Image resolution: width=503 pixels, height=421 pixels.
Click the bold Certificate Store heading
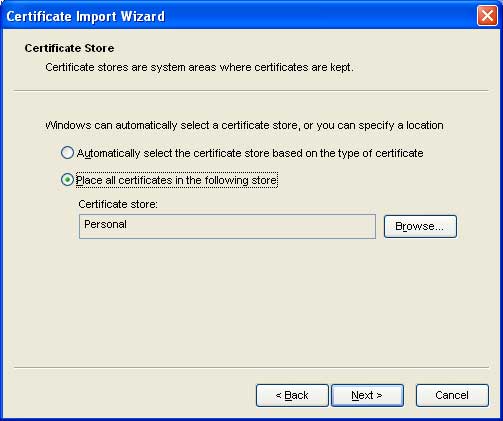click(69, 48)
